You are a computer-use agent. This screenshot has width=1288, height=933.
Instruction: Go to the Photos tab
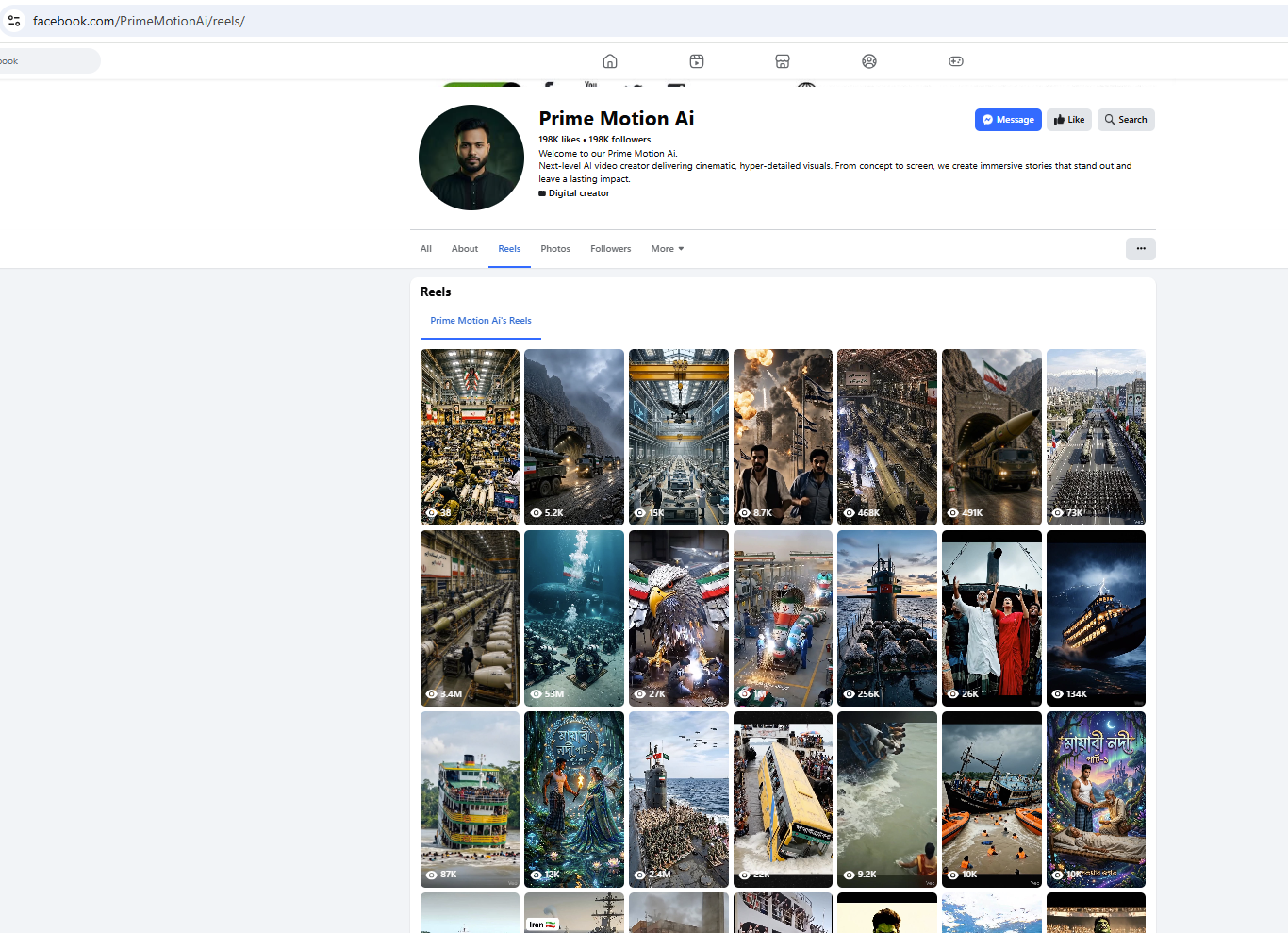[x=555, y=249]
